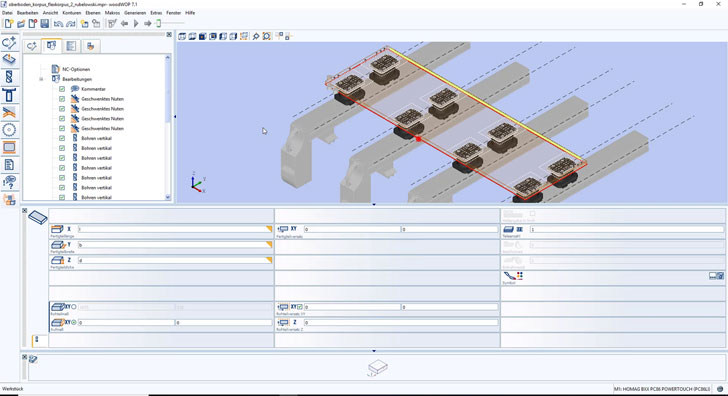Image resolution: width=728 pixels, height=396 pixels.
Task: Collapse viewport via bottom center arrow
Action: point(374,204)
